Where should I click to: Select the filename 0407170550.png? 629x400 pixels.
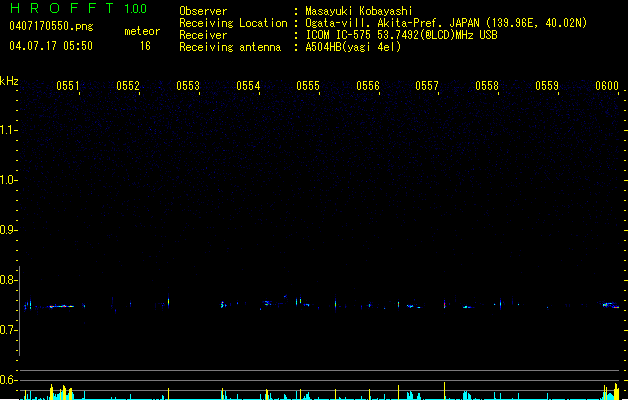pyautogui.click(x=51, y=26)
